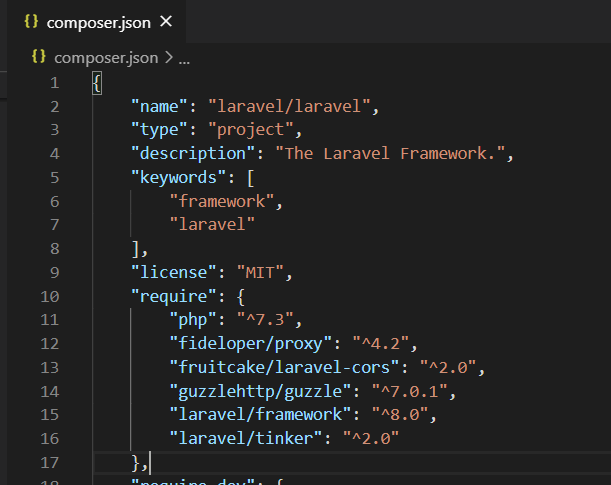Click the "^8.0" version value
611x485 pixels.
point(400,415)
